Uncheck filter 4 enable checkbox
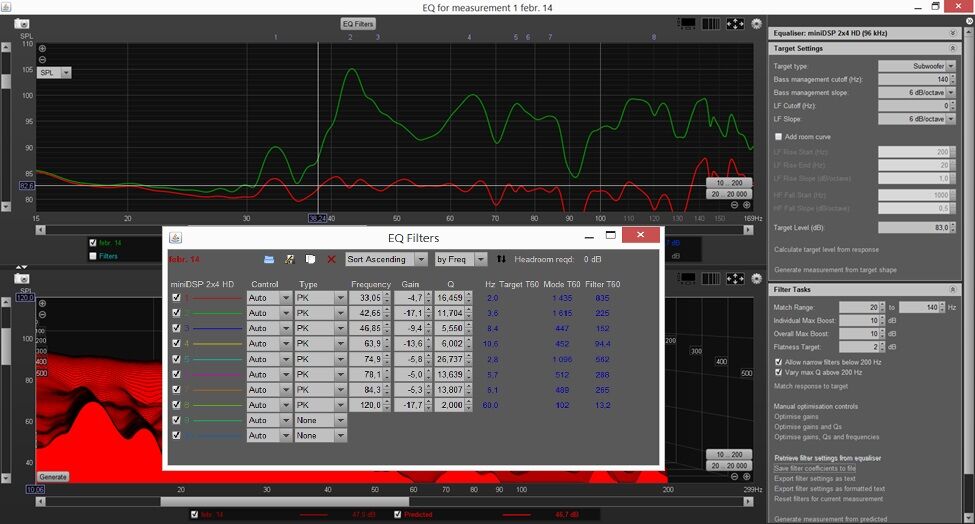This screenshot has width=975, height=524. (177, 343)
